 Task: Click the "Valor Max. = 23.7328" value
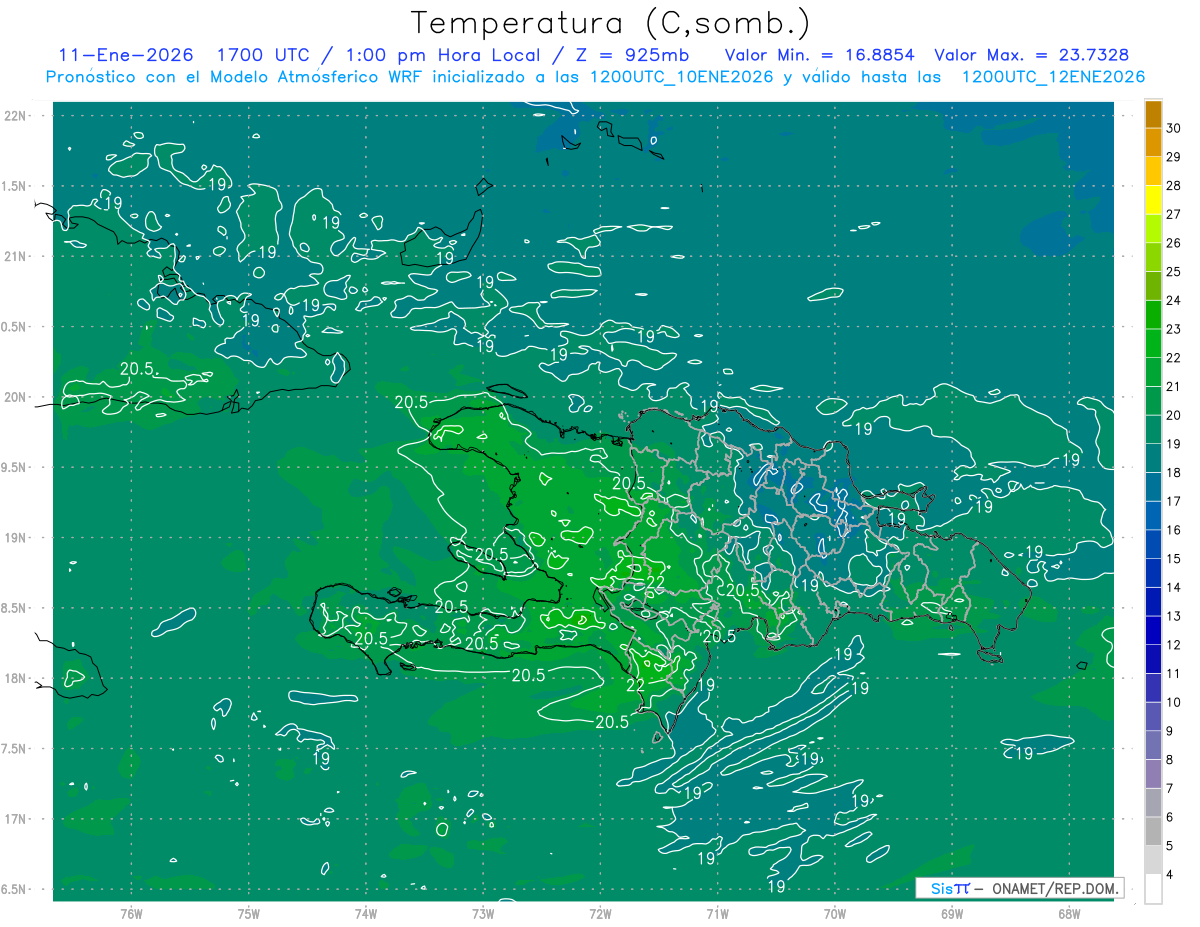(x=1032, y=55)
